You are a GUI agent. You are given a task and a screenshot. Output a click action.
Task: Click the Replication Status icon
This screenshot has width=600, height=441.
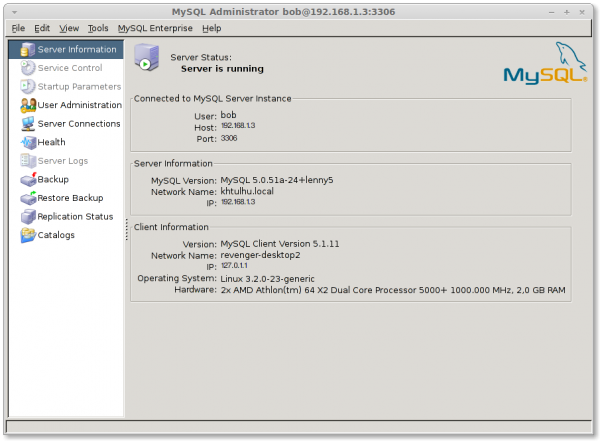click(28, 217)
